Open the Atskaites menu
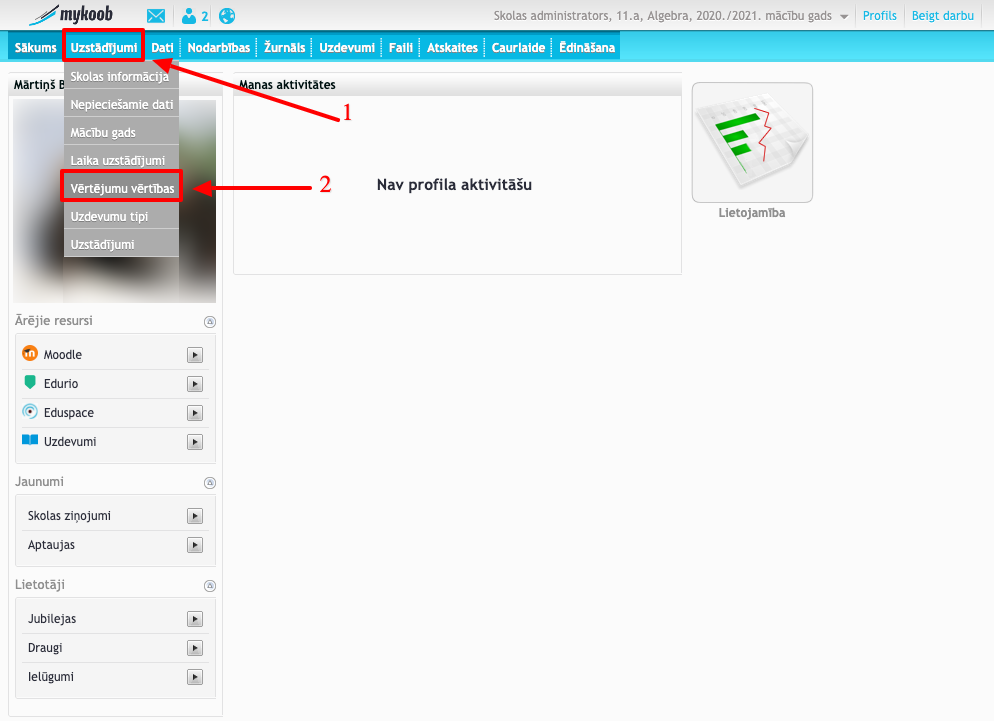 pos(452,48)
